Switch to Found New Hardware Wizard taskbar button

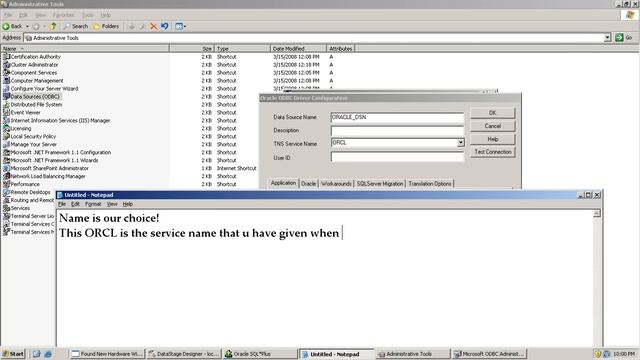tap(107, 354)
